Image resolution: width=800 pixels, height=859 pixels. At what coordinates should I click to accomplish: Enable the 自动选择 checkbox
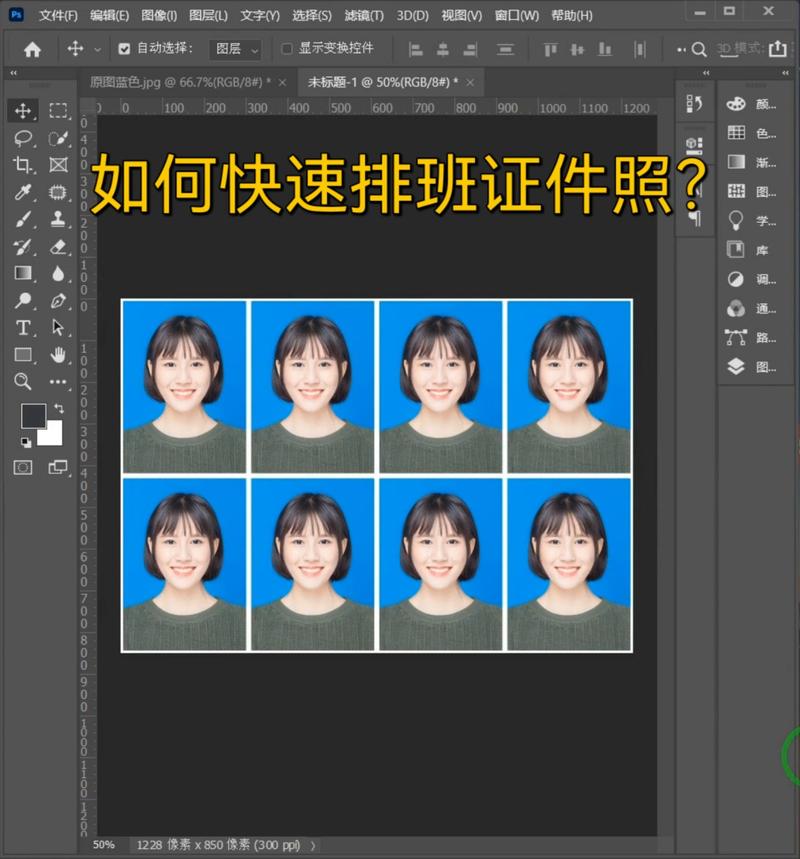coord(123,46)
